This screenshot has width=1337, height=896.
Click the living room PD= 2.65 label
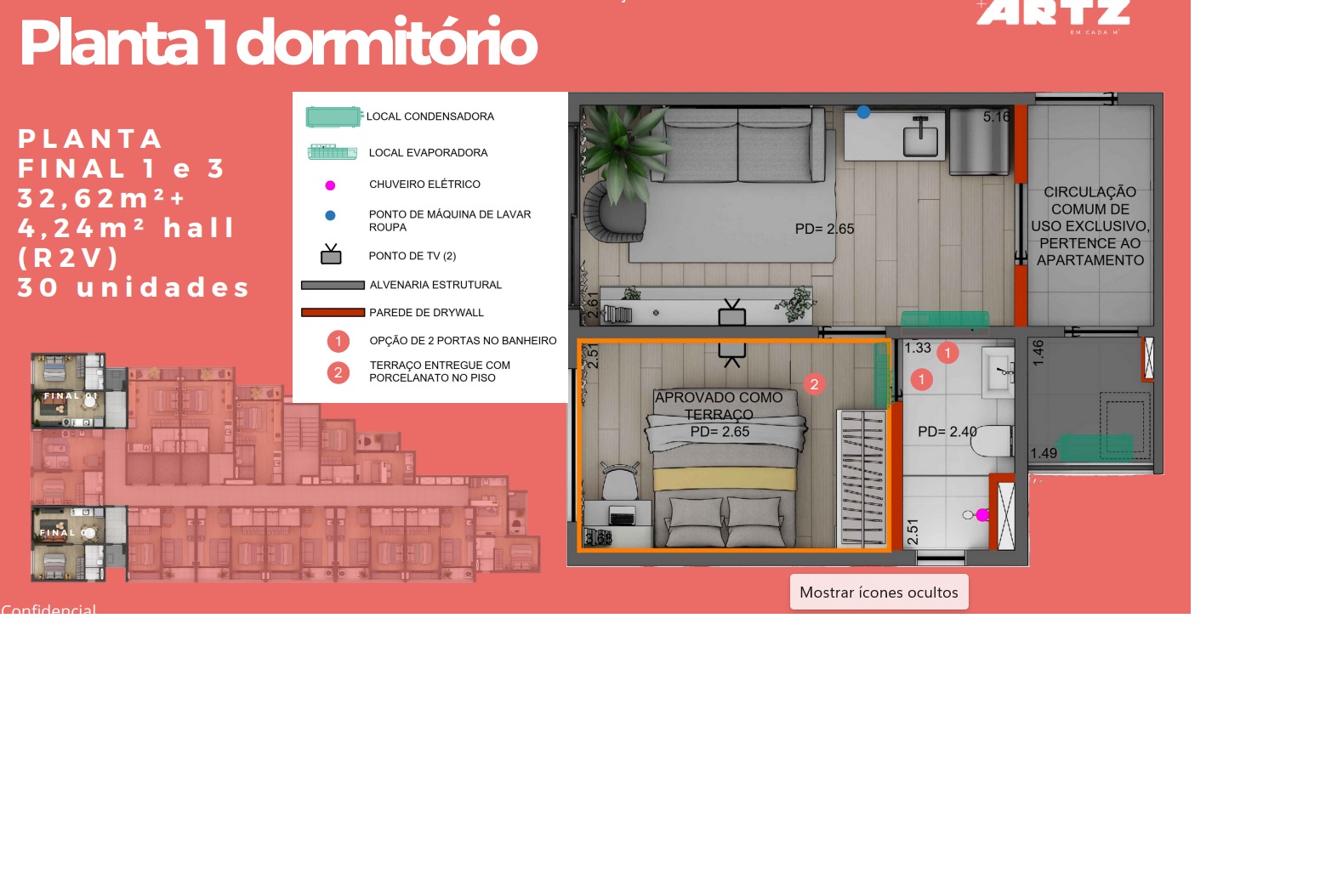(x=824, y=229)
